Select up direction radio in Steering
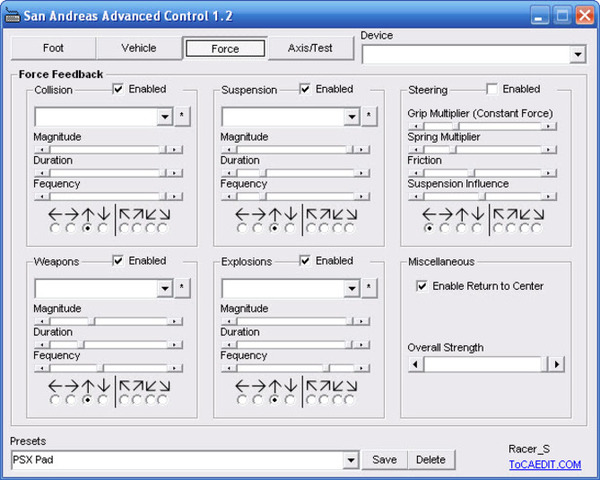This screenshot has width=600, height=480. point(461,229)
